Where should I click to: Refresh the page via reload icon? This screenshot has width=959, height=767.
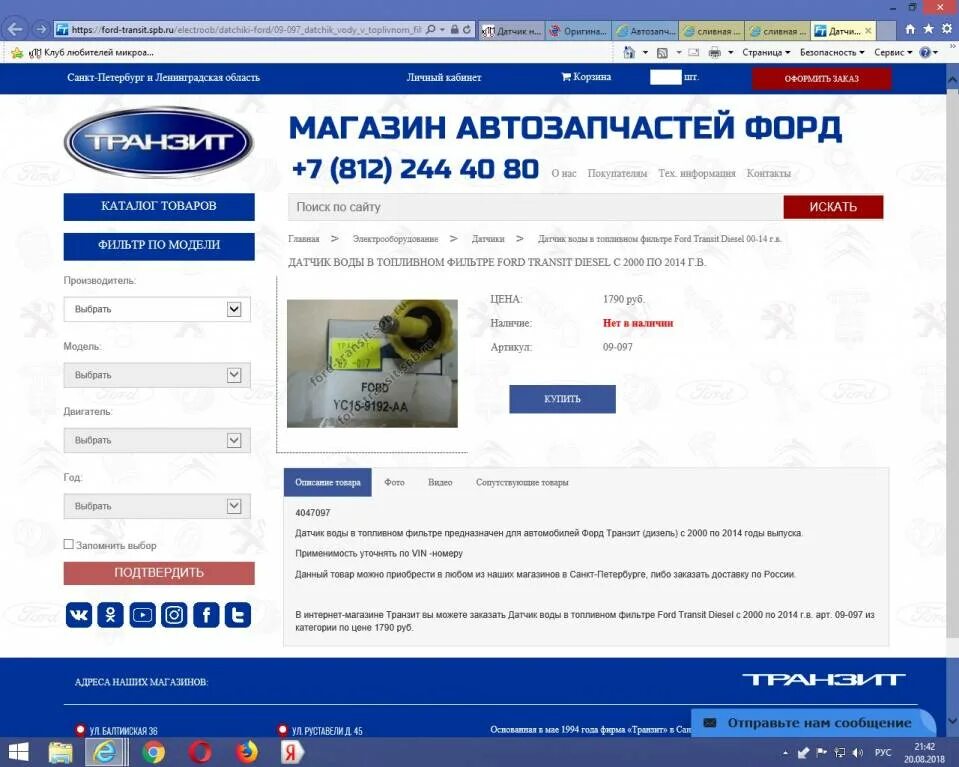[x=467, y=29]
